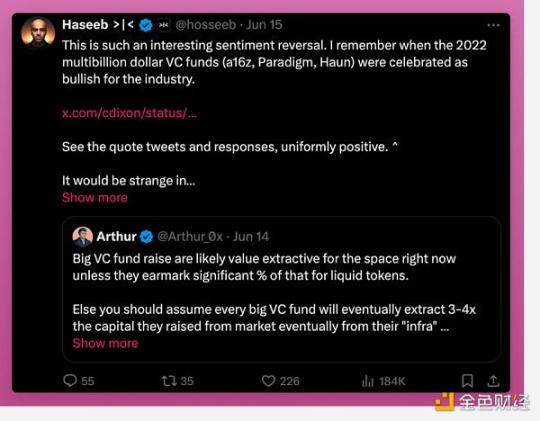Expand Haseeb's tweet with Show more
This screenshot has height=421, width=540.
95,197
